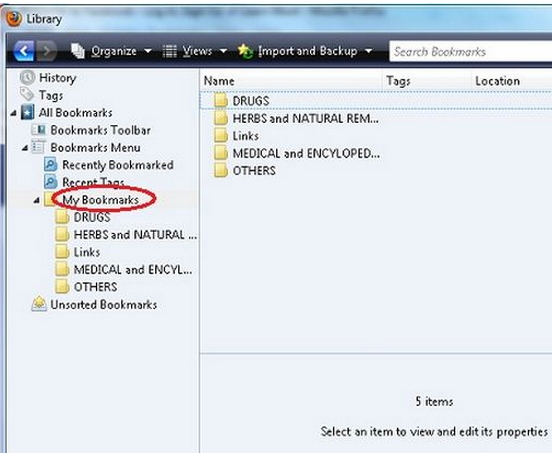Image resolution: width=552 pixels, height=454 pixels.
Task: Click the History clock icon
Action: tap(27, 77)
